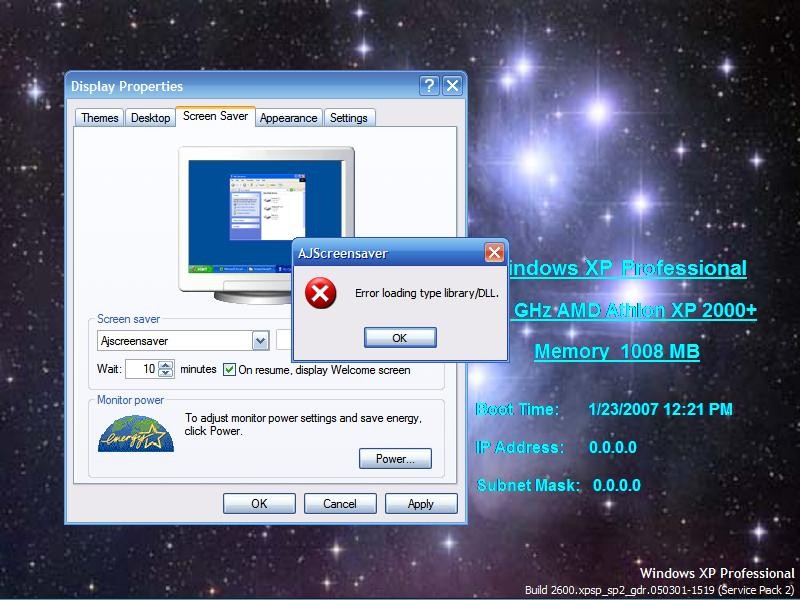Click the 'Memory 1008 MB' desktop text
This screenshot has height=600, width=800.
(617, 352)
